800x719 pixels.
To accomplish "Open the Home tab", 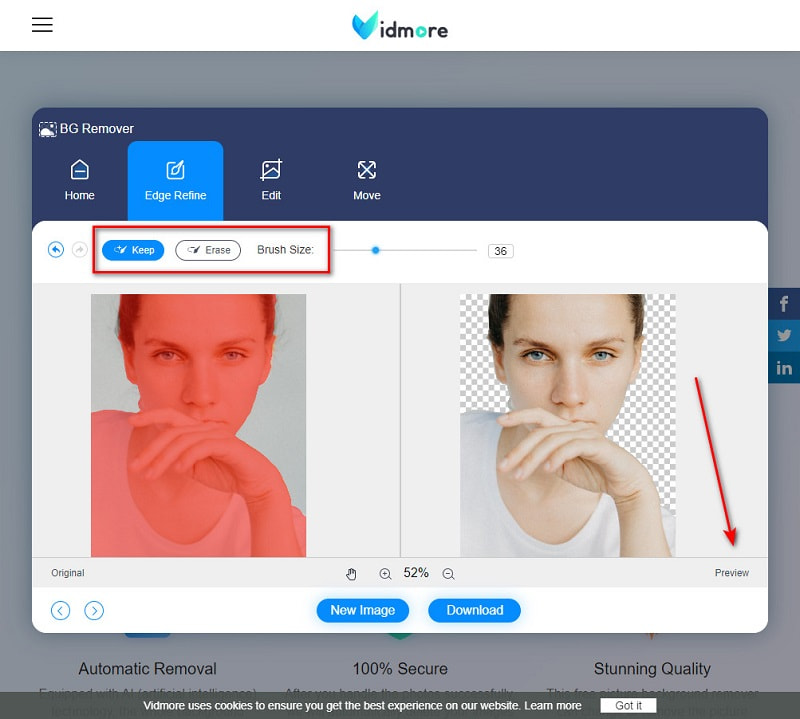I will coord(80,181).
